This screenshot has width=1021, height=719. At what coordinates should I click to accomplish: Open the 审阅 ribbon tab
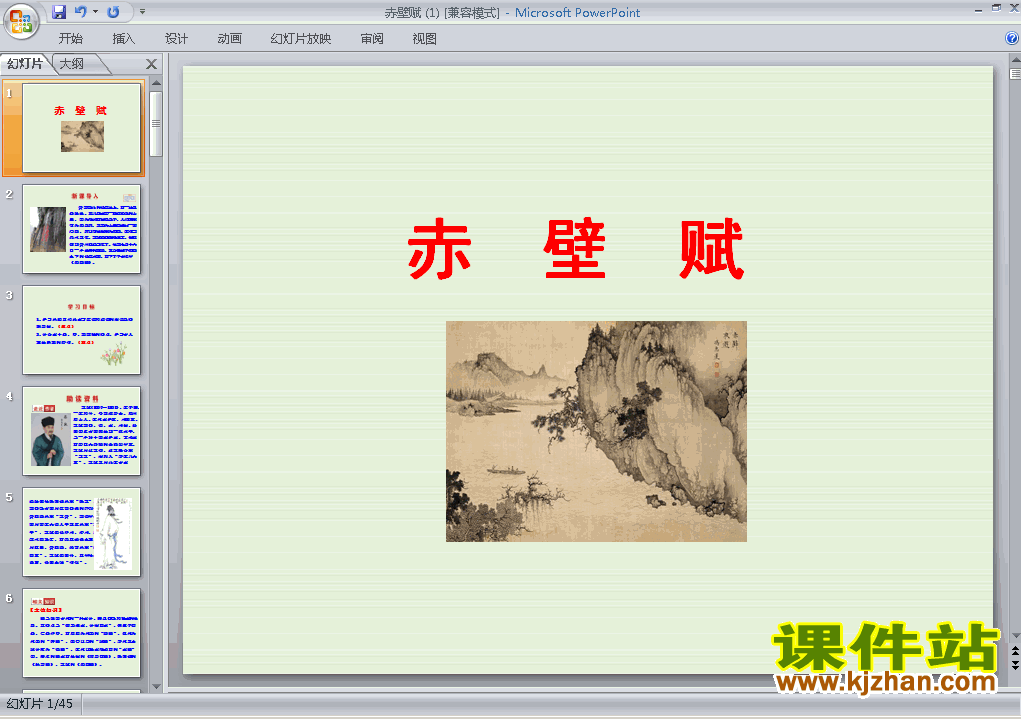372,38
